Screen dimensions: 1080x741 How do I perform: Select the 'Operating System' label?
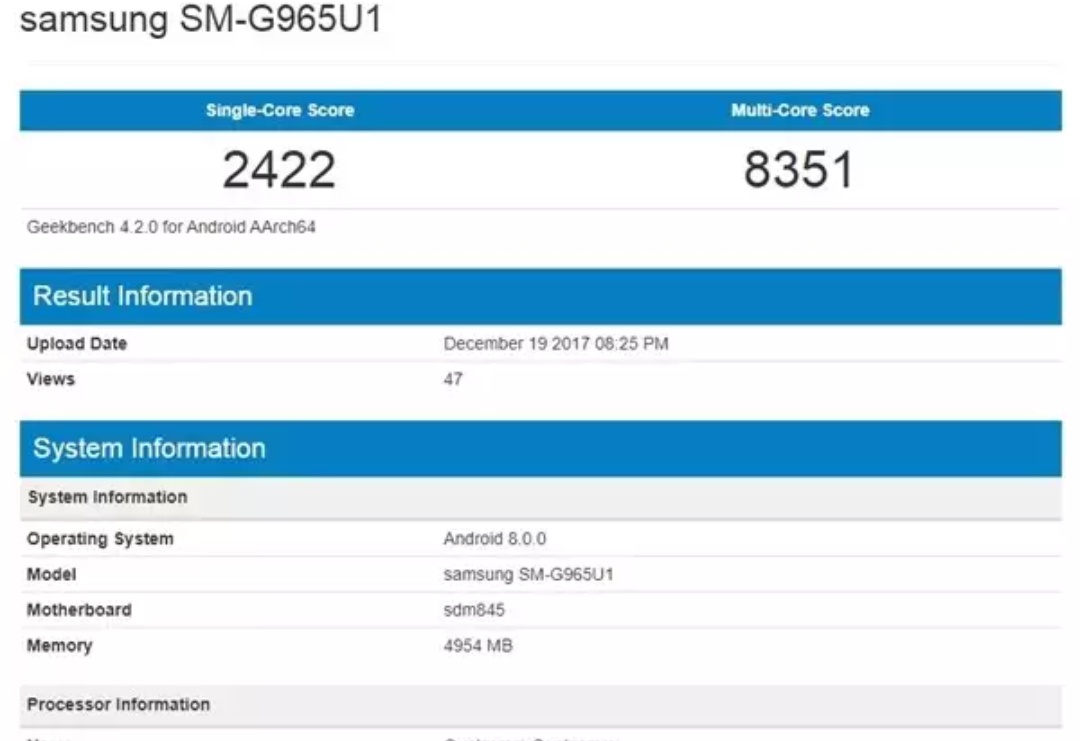point(100,539)
